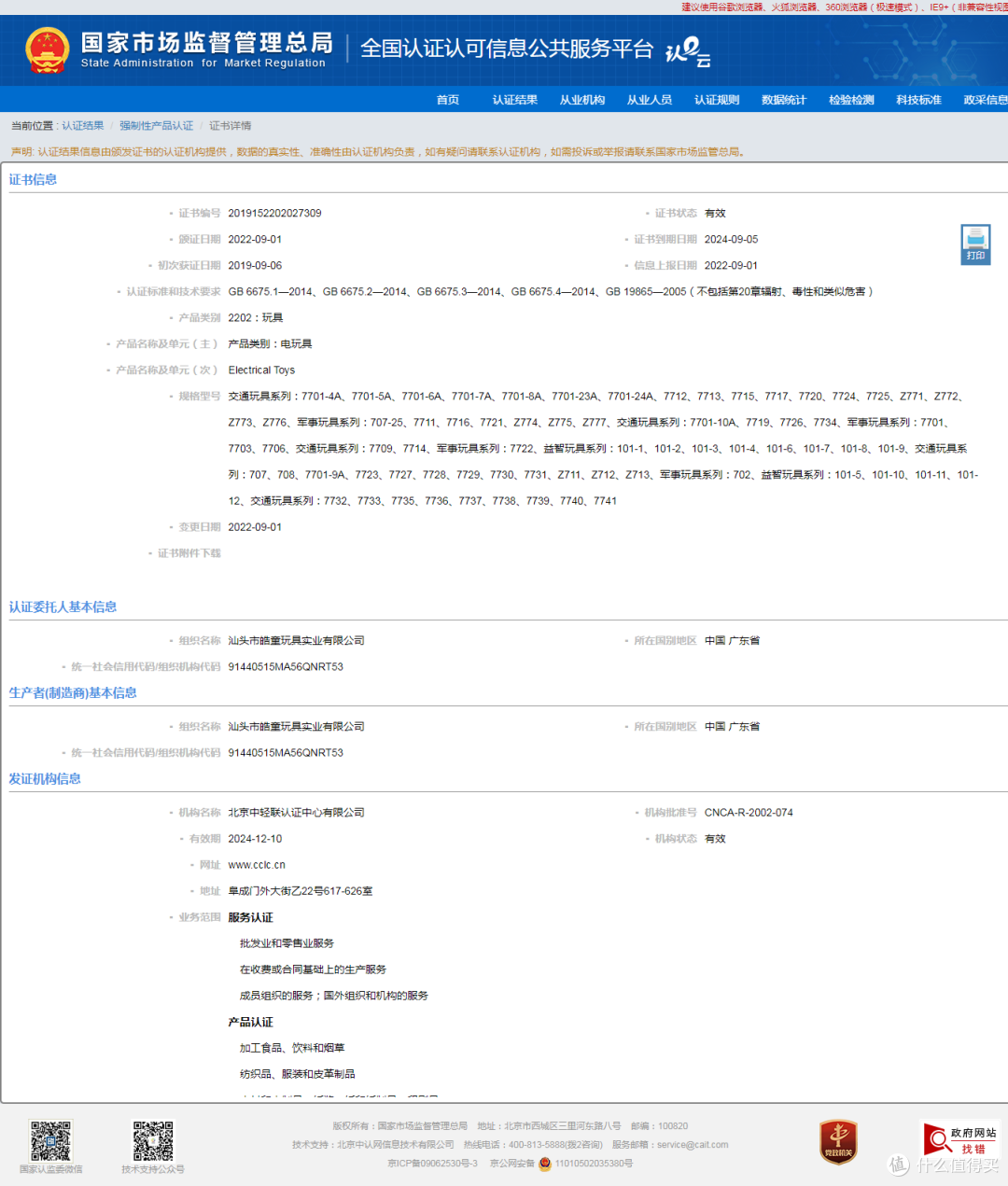Viewport: 1008px width, 1186px height.
Task: Click the 证书附件下载 label
Action: 189,553
